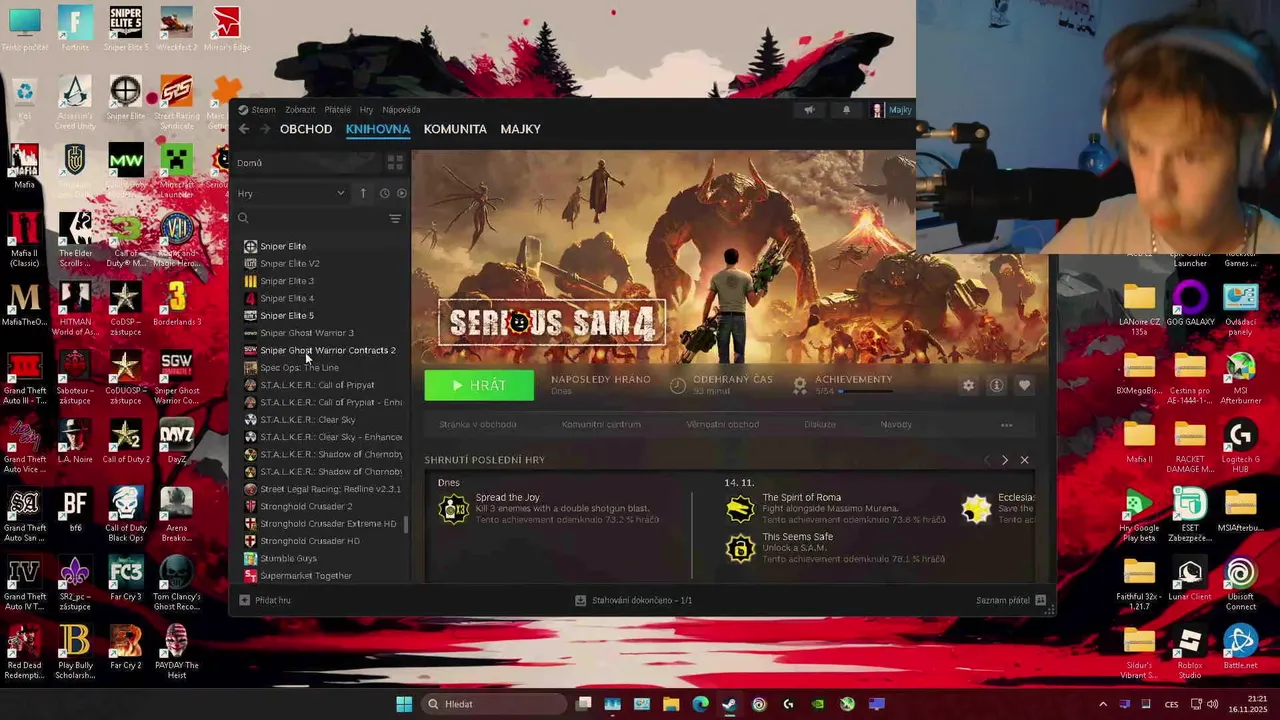Click the taskbar Hledat search box
Image resolution: width=1280 pixels, height=720 pixels.
[493, 704]
